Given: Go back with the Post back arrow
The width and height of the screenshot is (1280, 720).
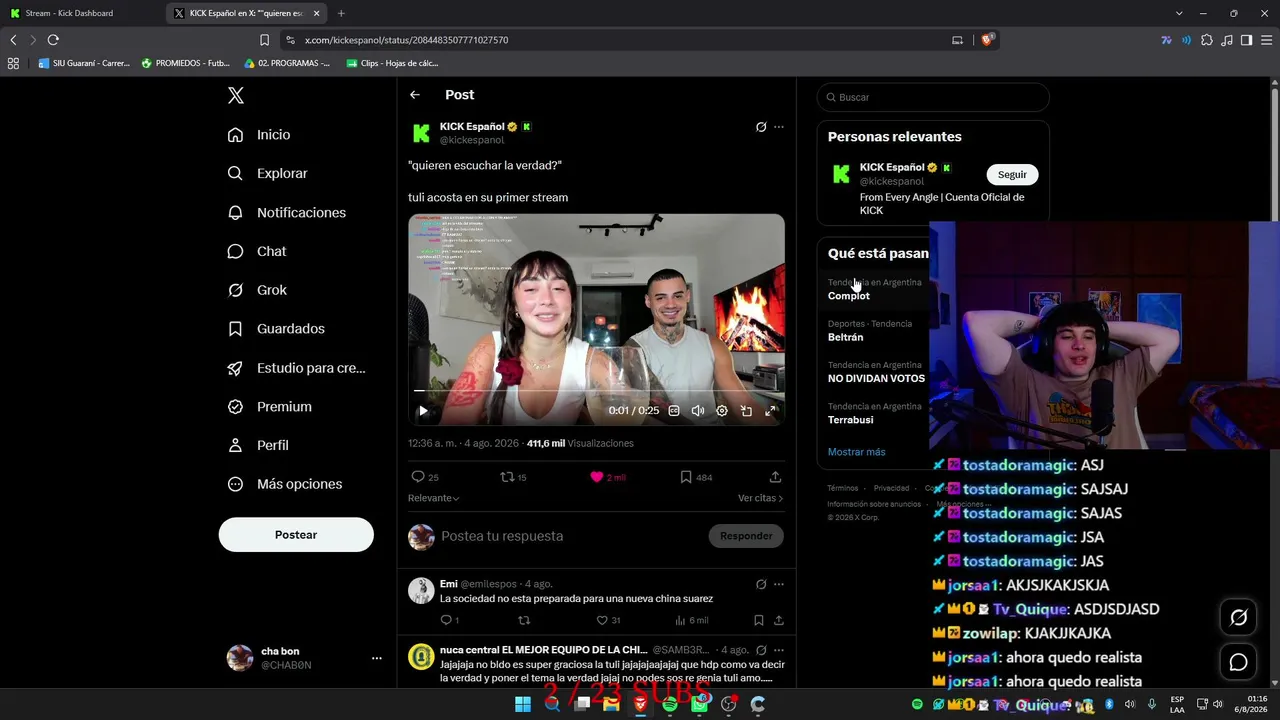Looking at the screenshot, I should [415, 95].
